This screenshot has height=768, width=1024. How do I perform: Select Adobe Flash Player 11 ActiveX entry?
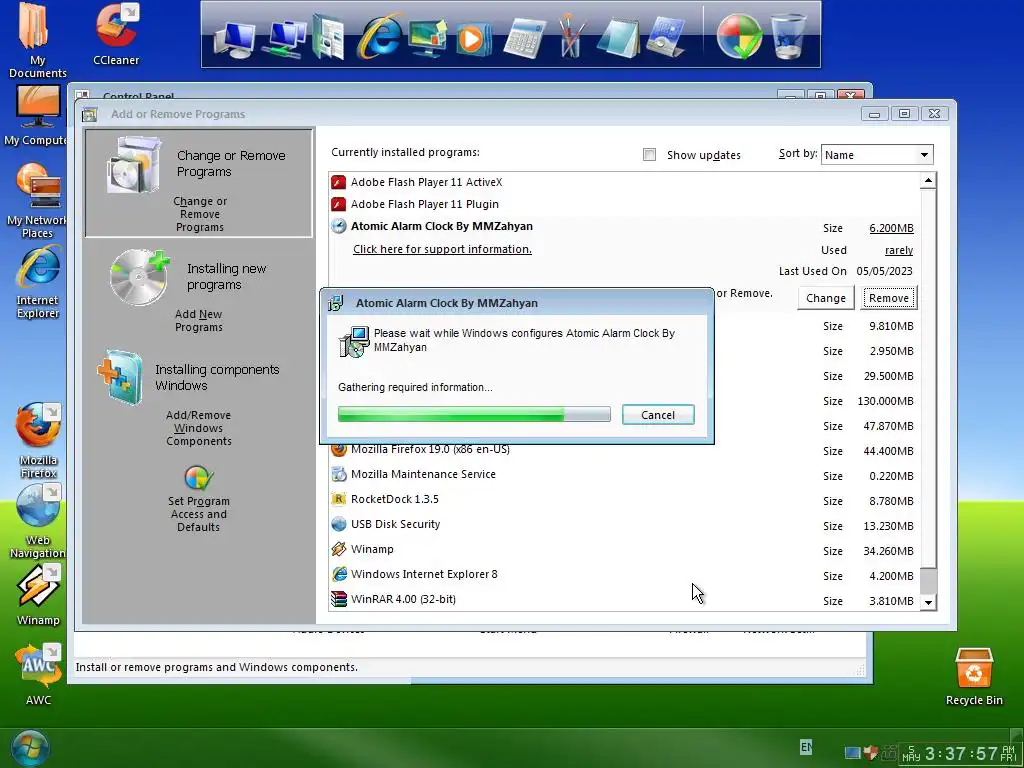click(x=624, y=182)
